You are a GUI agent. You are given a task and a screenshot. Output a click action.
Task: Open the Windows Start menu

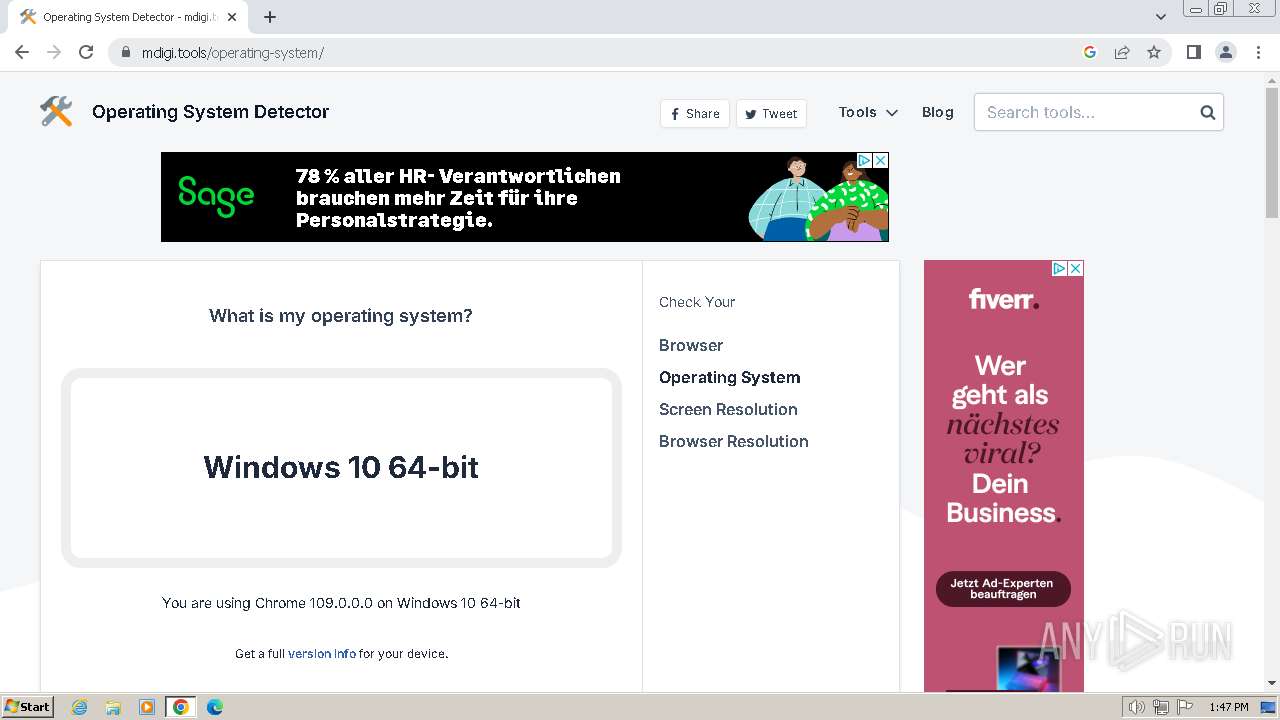click(28, 707)
